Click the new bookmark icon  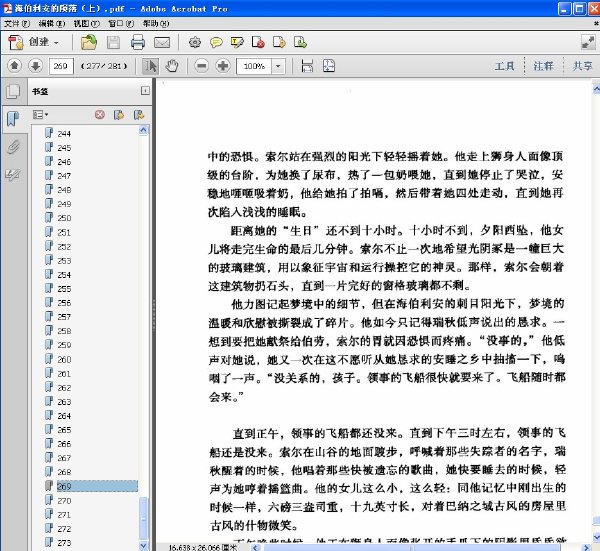(x=119, y=114)
